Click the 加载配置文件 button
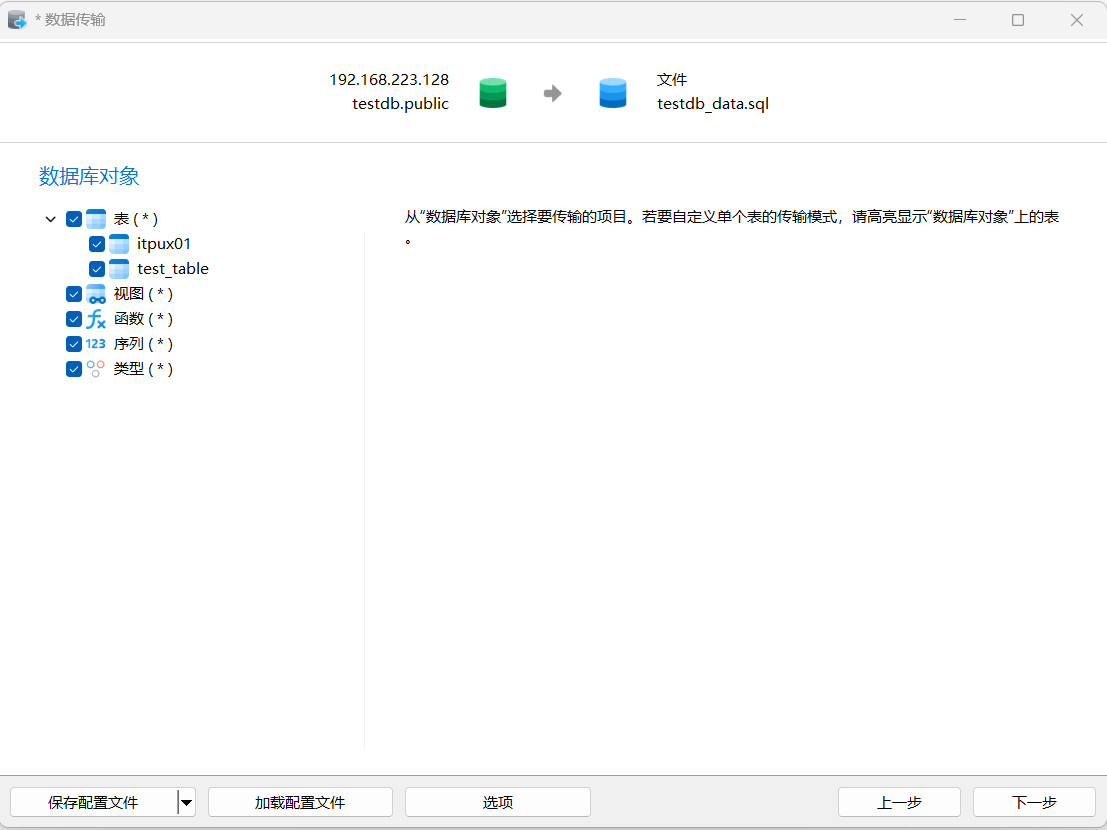 (x=300, y=802)
